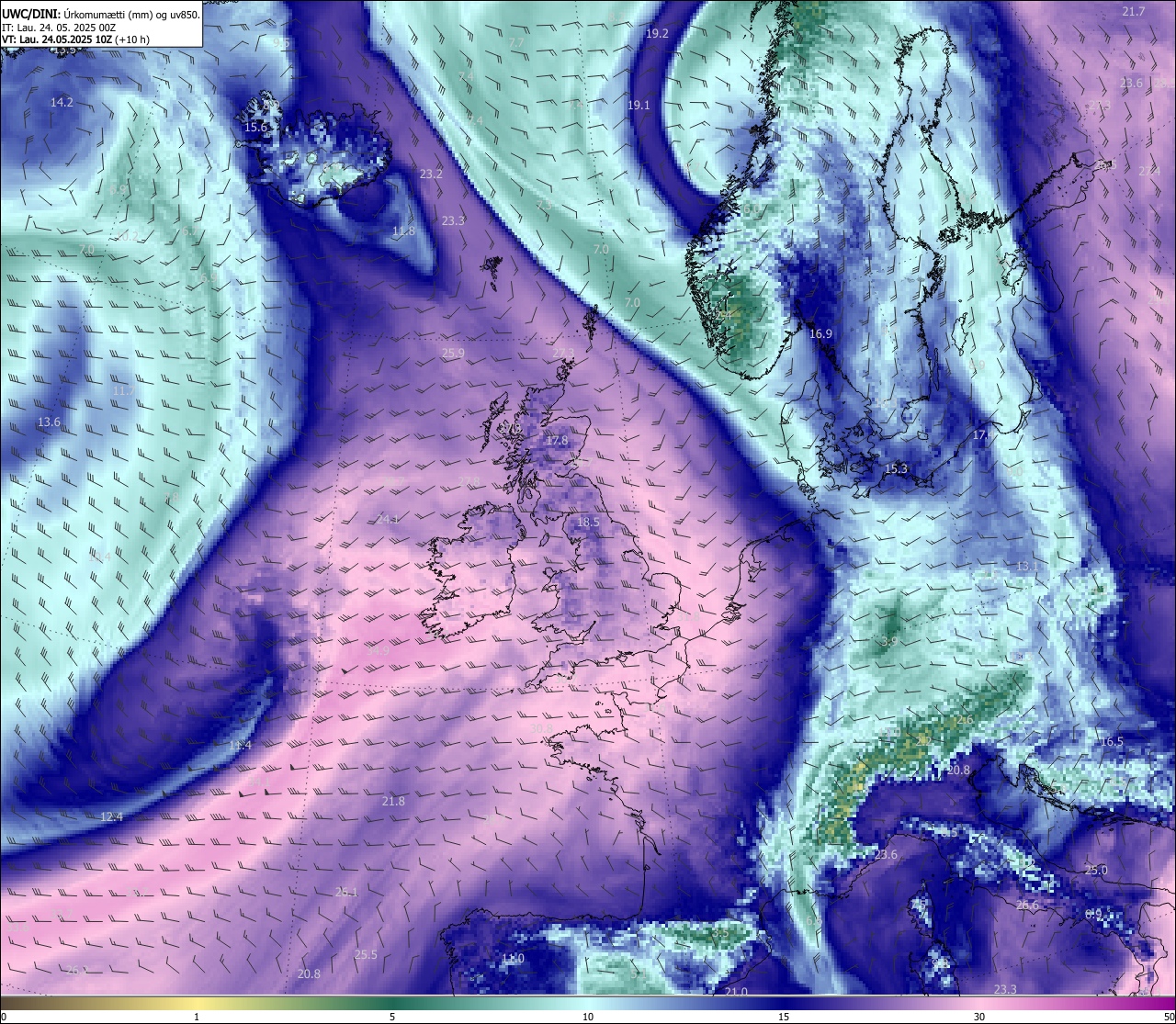Click the initial time line 'IT: Lau. 24. 05. 2025 00Z'
This screenshot has width=1176, height=1024.
(59, 28)
